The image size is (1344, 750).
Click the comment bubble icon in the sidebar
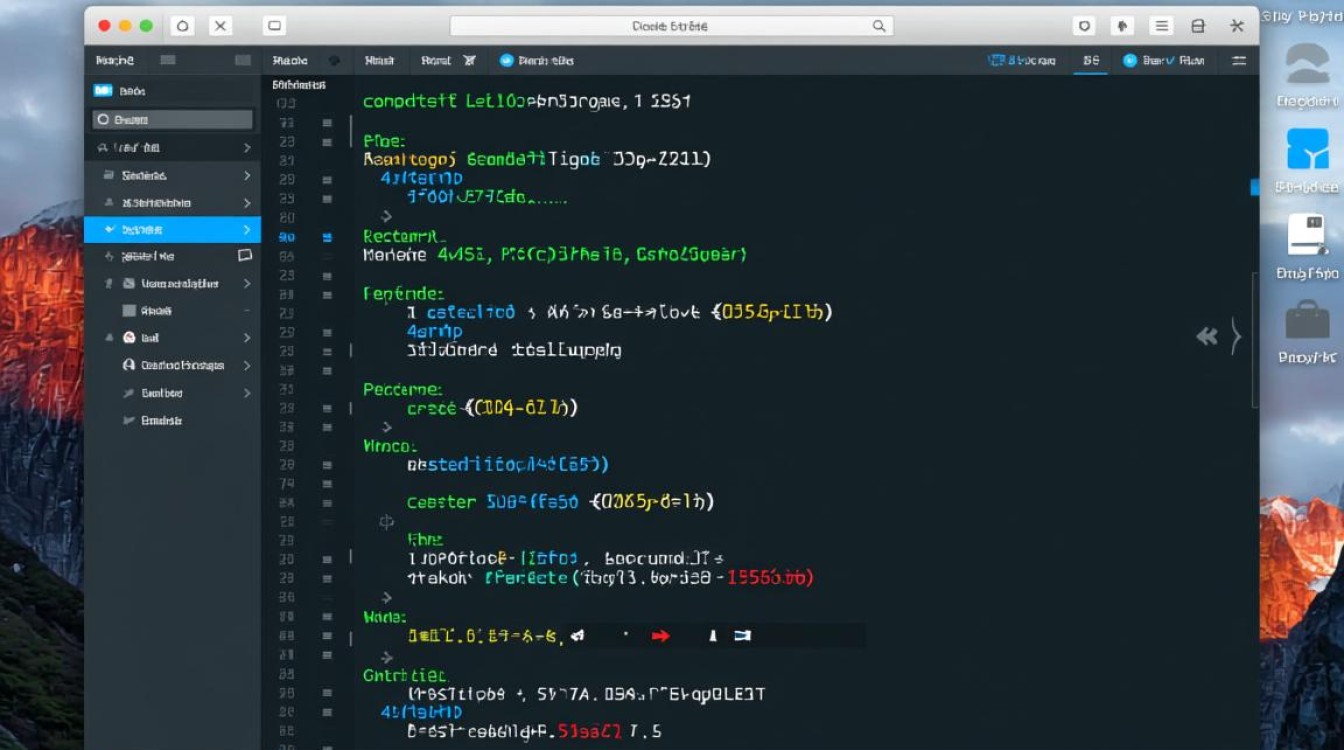(245, 256)
